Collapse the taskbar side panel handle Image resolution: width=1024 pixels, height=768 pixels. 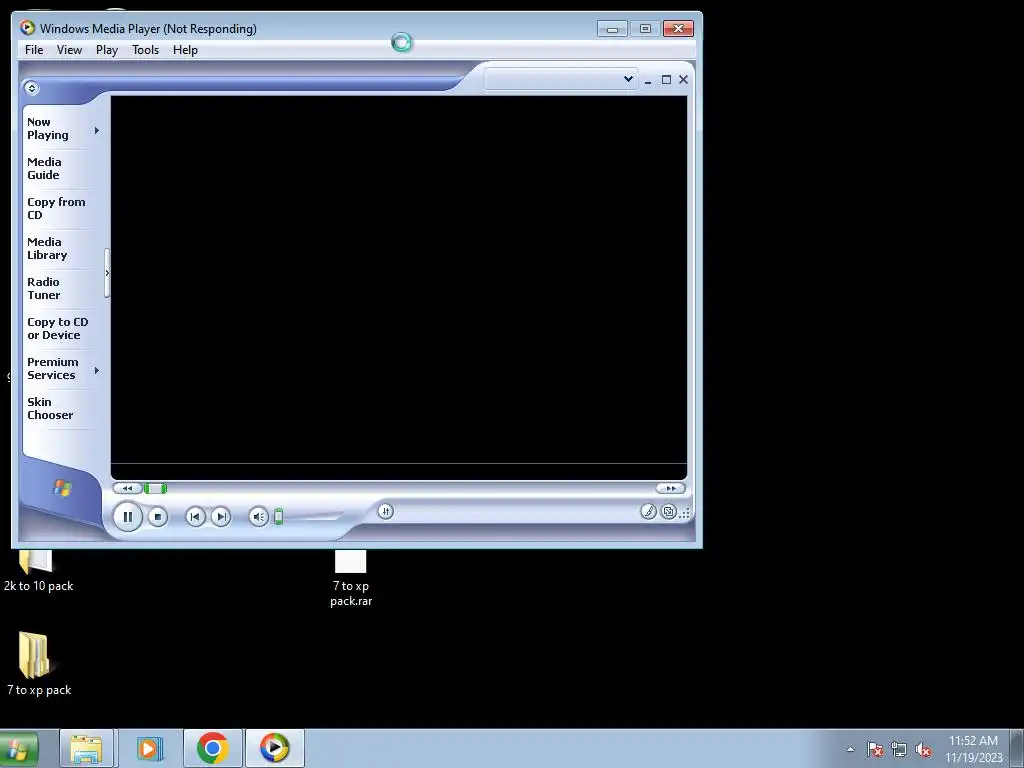pyautogui.click(x=107, y=273)
